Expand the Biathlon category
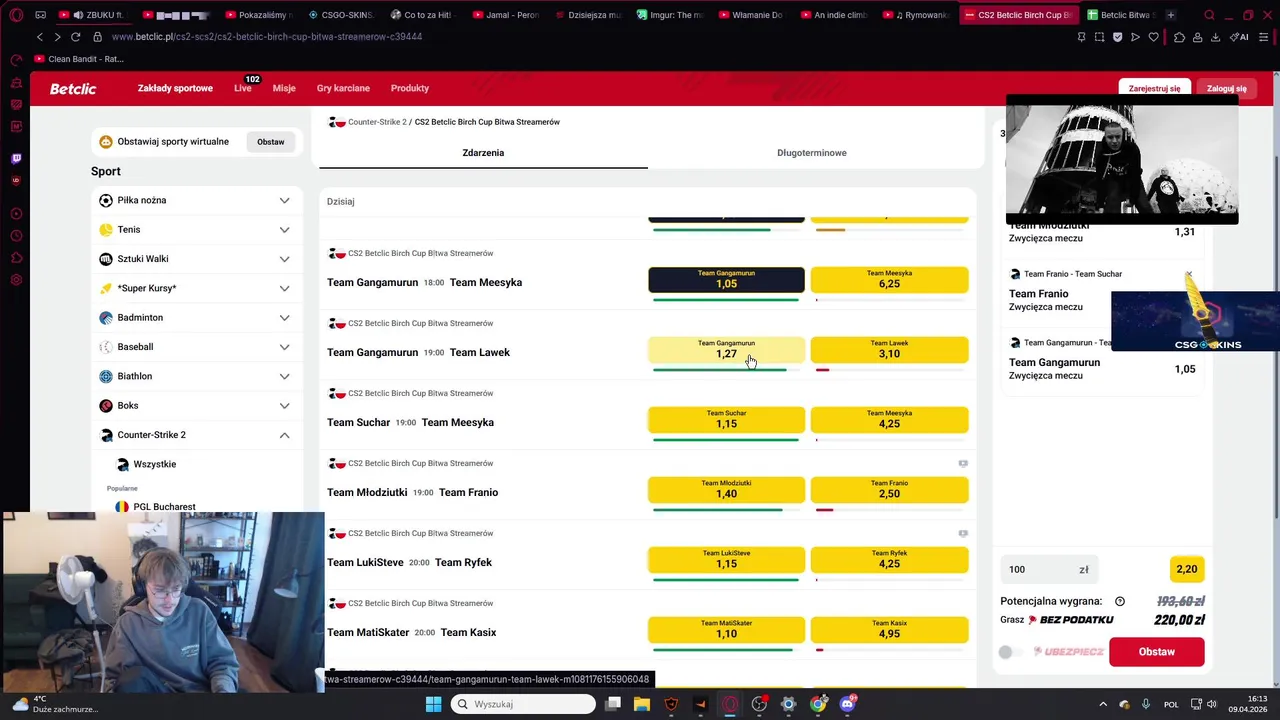The image size is (1280, 720). (284, 376)
